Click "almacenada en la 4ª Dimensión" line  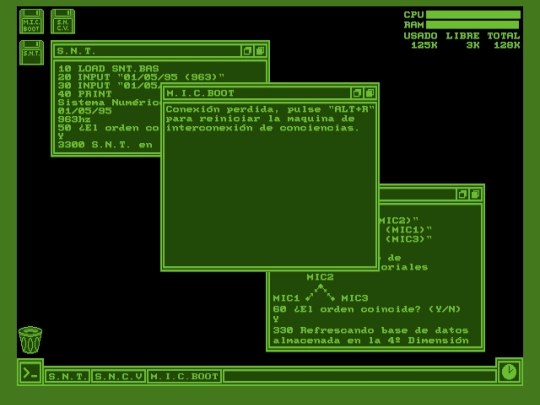coord(371,341)
